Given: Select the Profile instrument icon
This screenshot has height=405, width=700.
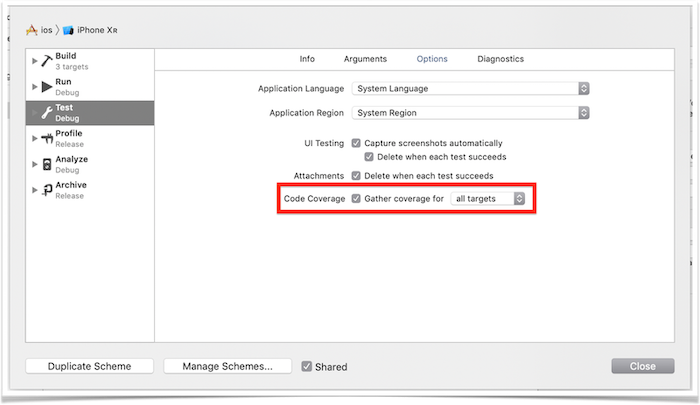Looking at the screenshot, I should pos(47,138).
